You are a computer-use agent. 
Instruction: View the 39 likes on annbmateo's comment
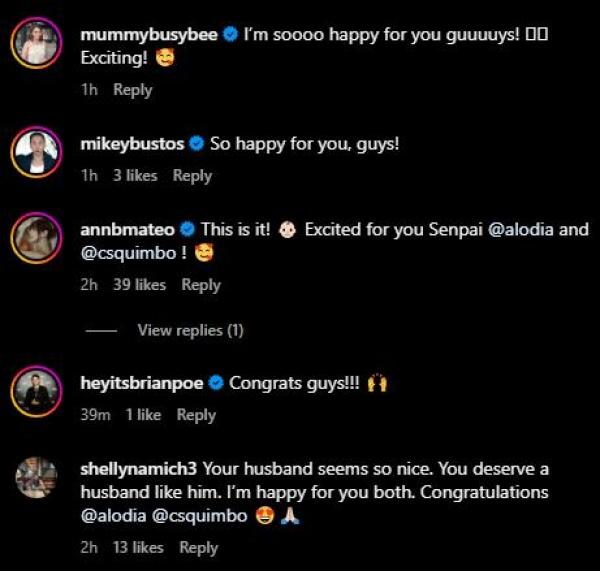(x=139, y=285)
